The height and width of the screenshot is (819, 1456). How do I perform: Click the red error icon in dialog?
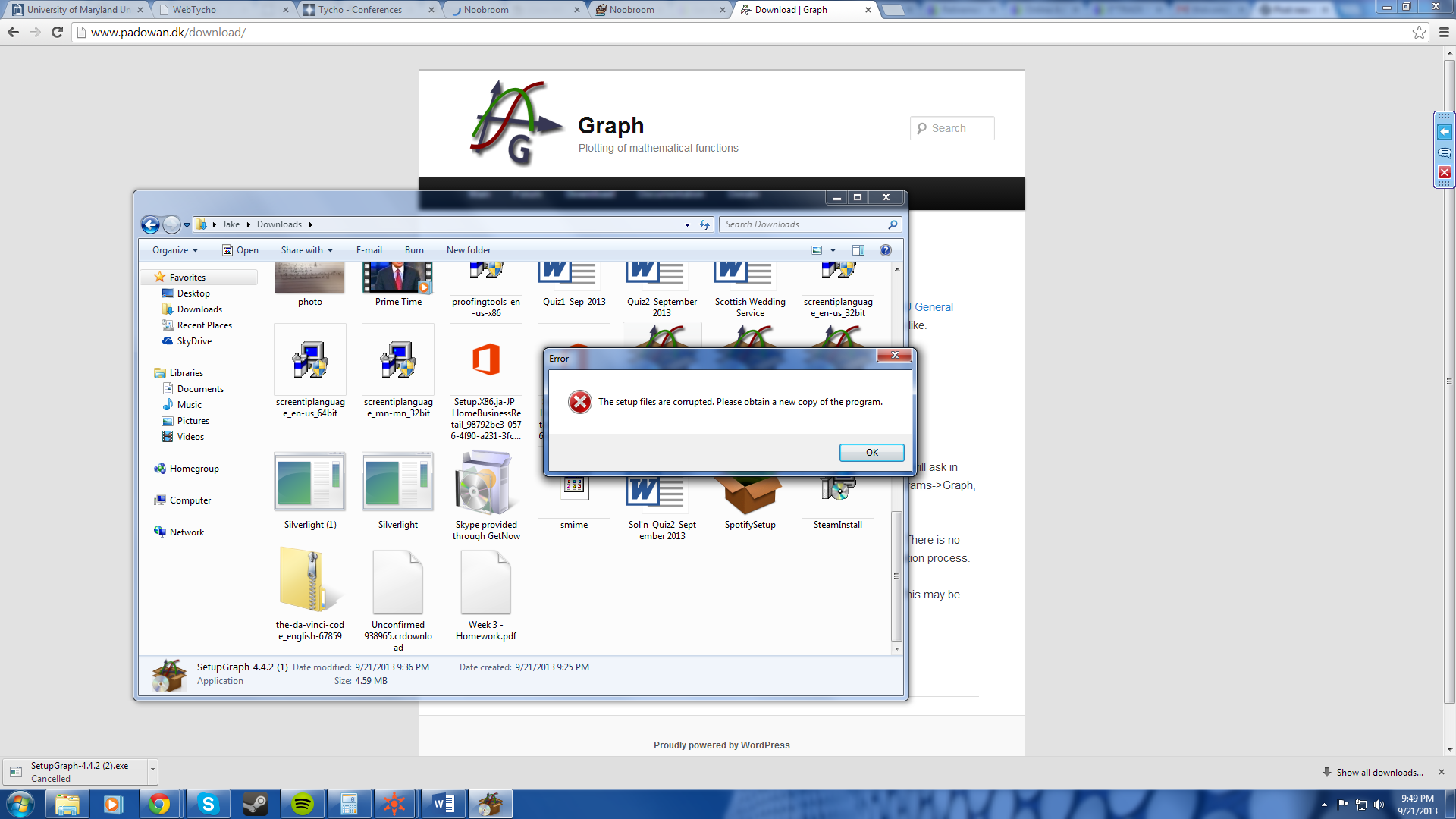coord(580,402)
